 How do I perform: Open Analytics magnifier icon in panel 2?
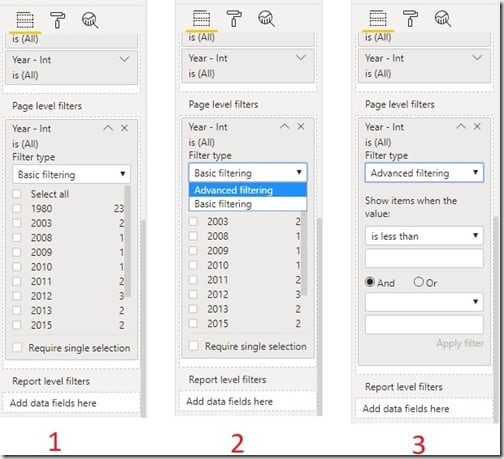tap(266, 19)
